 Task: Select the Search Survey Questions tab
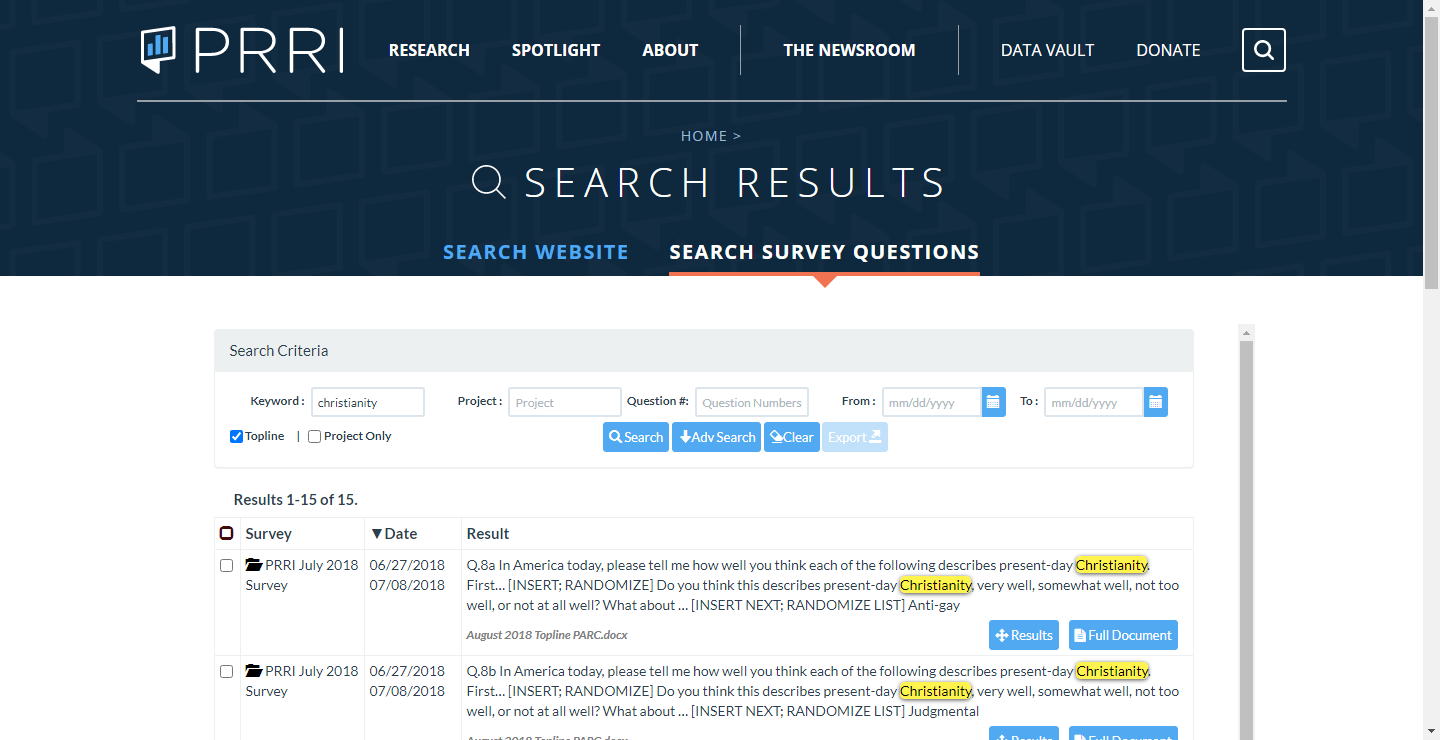[x=824, y=252]
